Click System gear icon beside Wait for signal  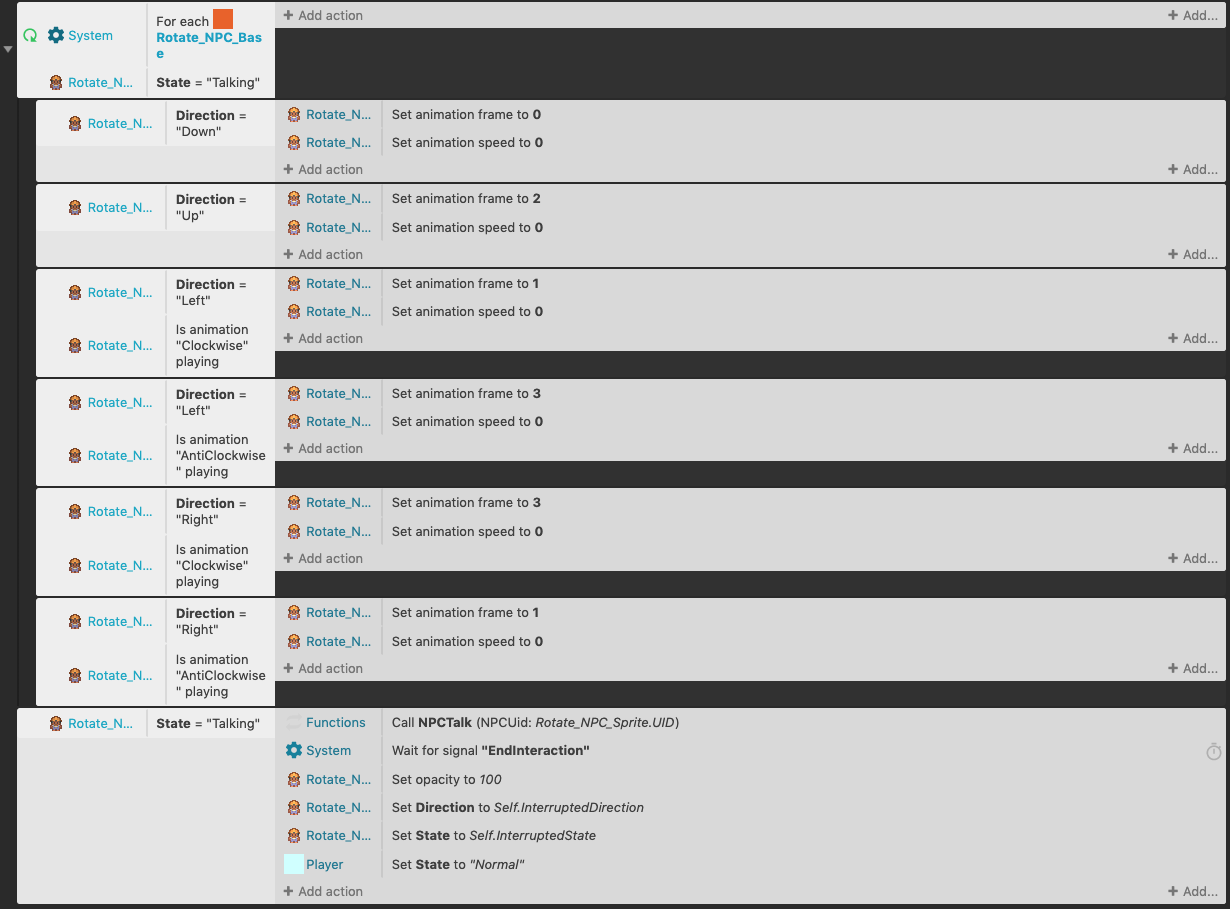[x=293, y=750]
